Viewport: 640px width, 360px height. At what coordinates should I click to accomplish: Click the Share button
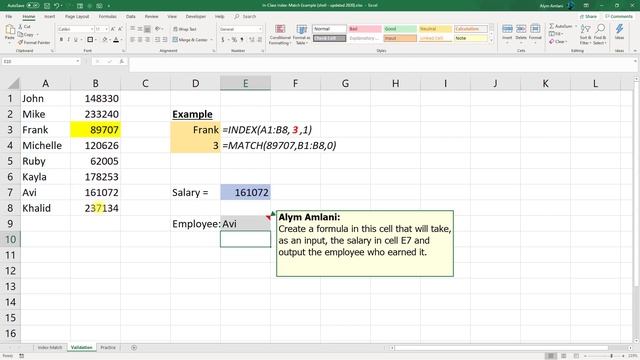click(x=589, y=16)
